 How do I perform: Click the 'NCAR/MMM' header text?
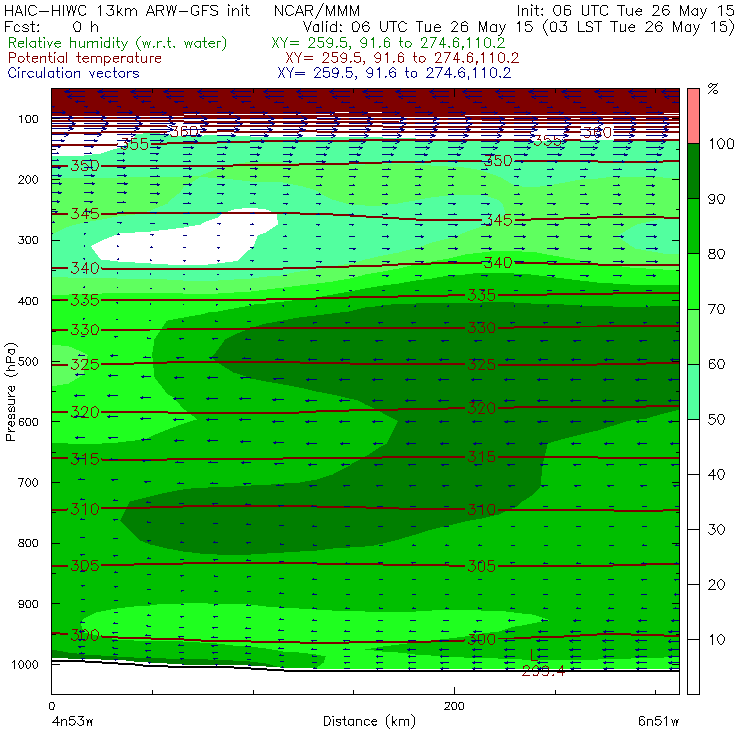tap(317, 11)
